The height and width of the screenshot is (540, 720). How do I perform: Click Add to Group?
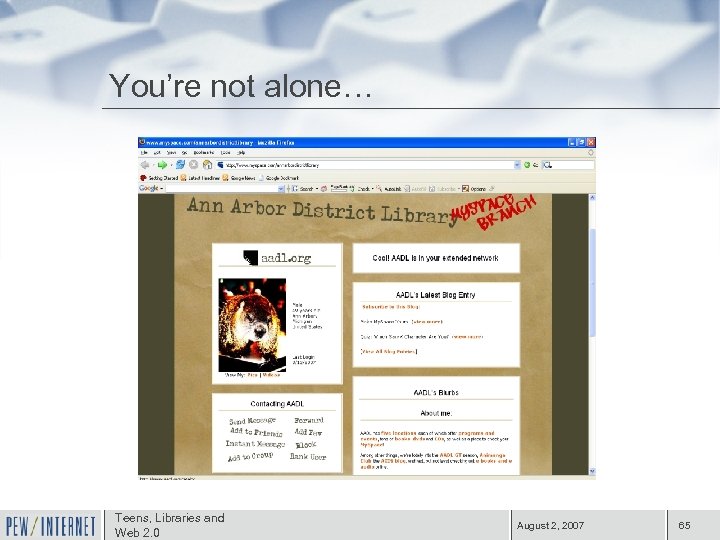point(251,456)
